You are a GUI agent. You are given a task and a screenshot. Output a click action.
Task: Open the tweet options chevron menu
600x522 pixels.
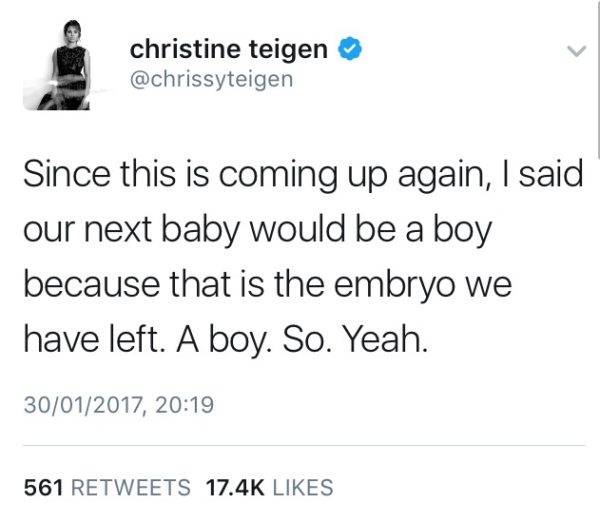tap(576, 51)
